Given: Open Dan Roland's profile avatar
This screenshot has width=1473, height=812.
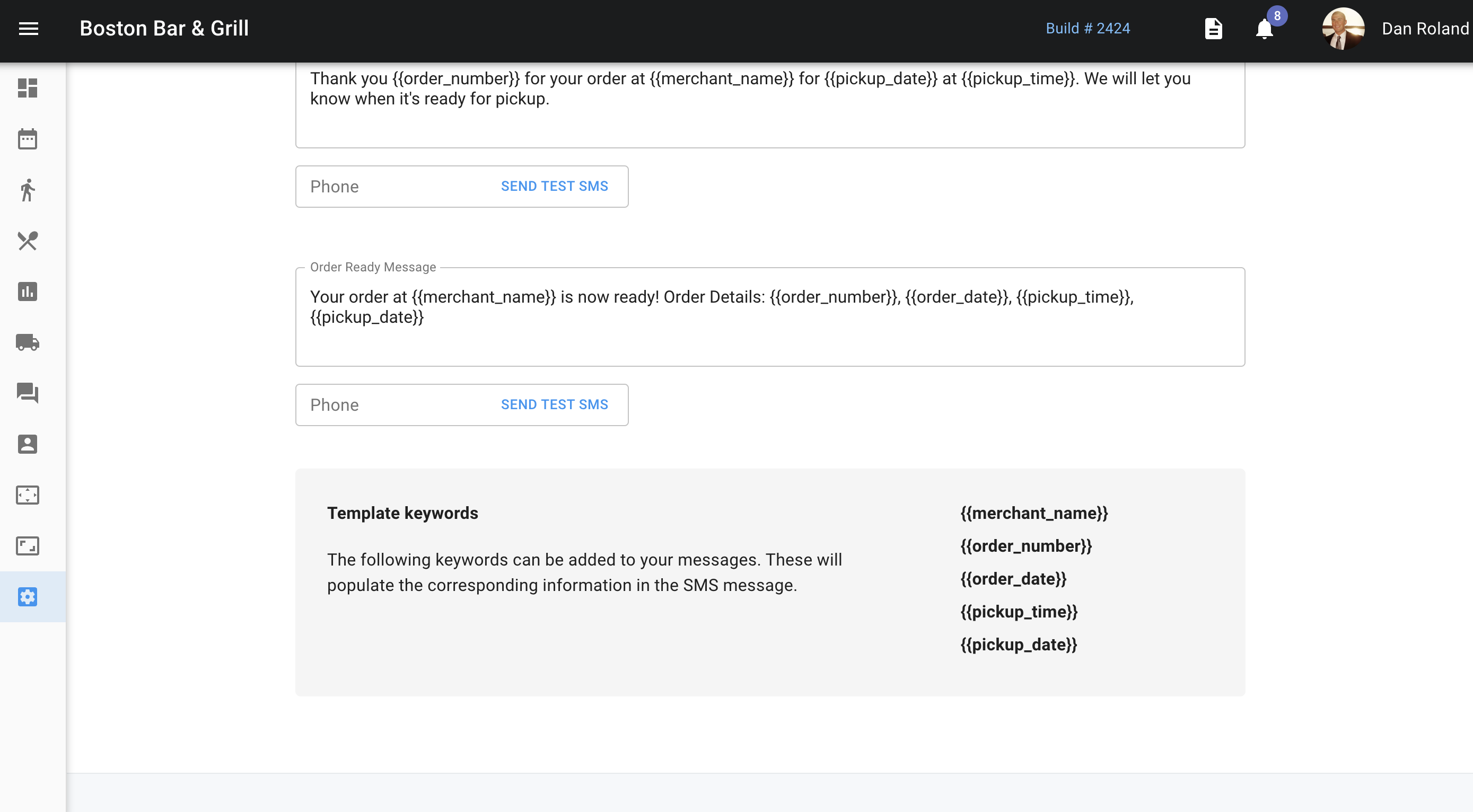Looking at the screenshot, I should pyautogui.click(x=1343, y=29).
